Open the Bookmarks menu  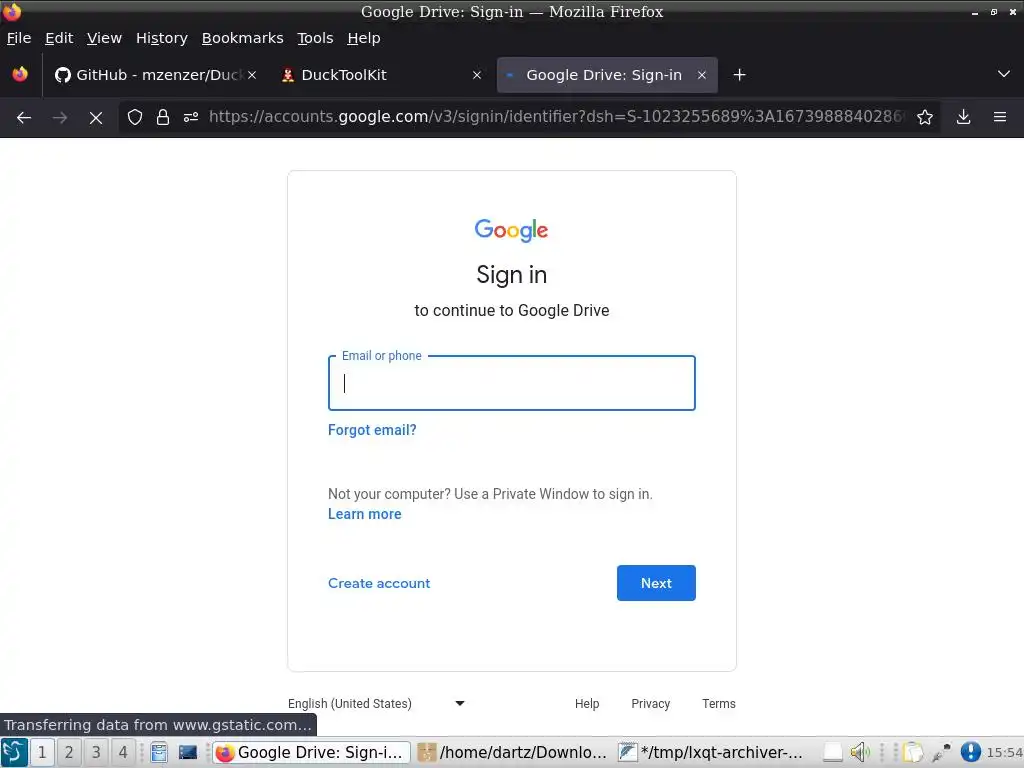coord(242,38)
